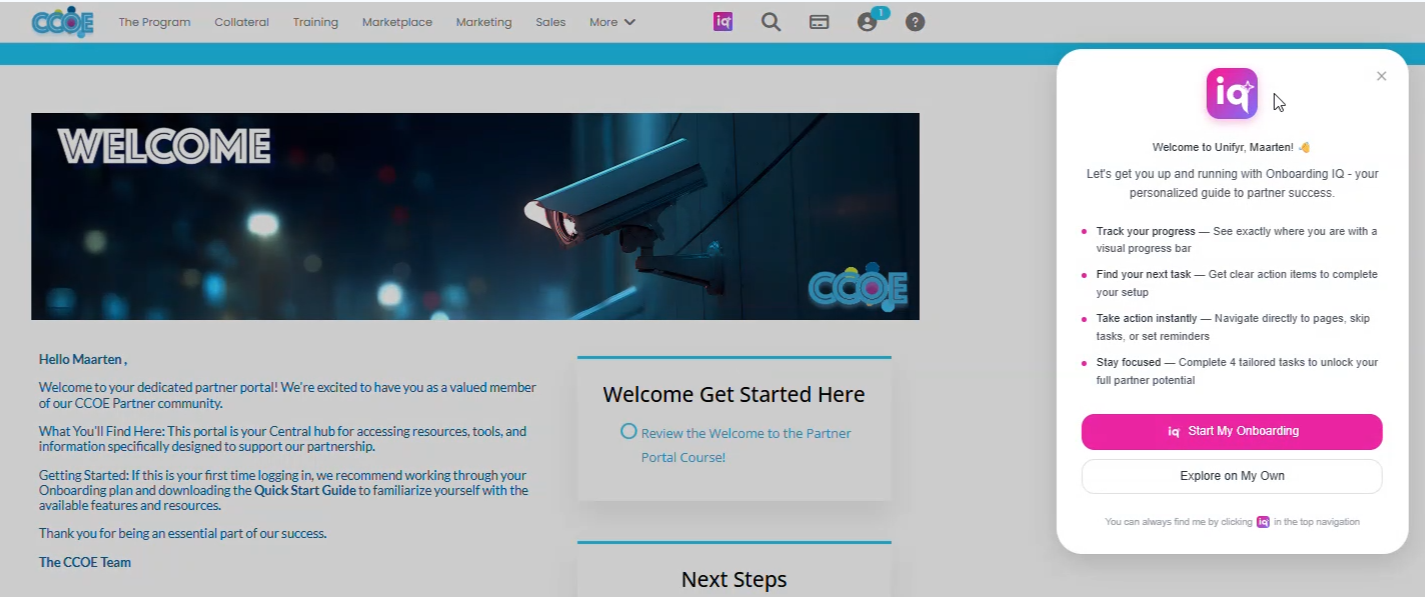Click the small IQ icon in popup footer note
This screenshot has height=597, width=1425.
(x=1263, y=522)
